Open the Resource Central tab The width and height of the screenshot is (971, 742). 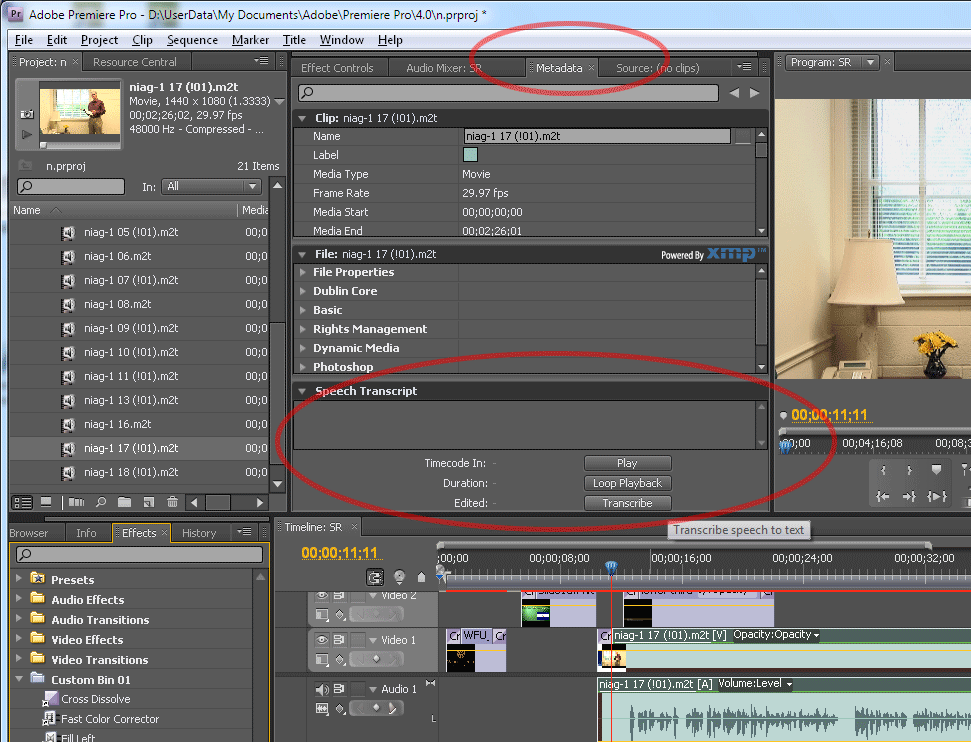click(134, 62)
